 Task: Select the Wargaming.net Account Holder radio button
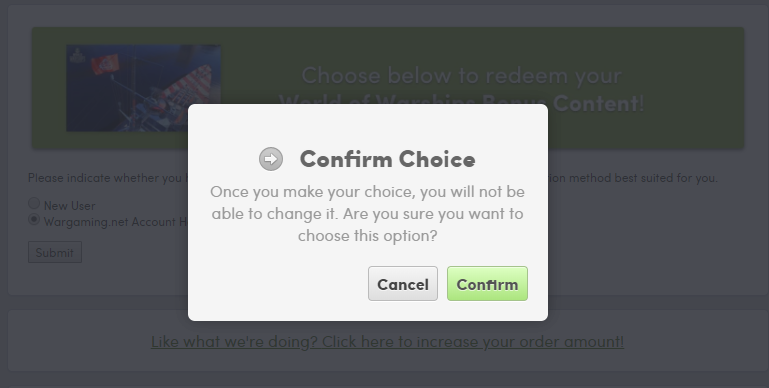pos(34,219)
